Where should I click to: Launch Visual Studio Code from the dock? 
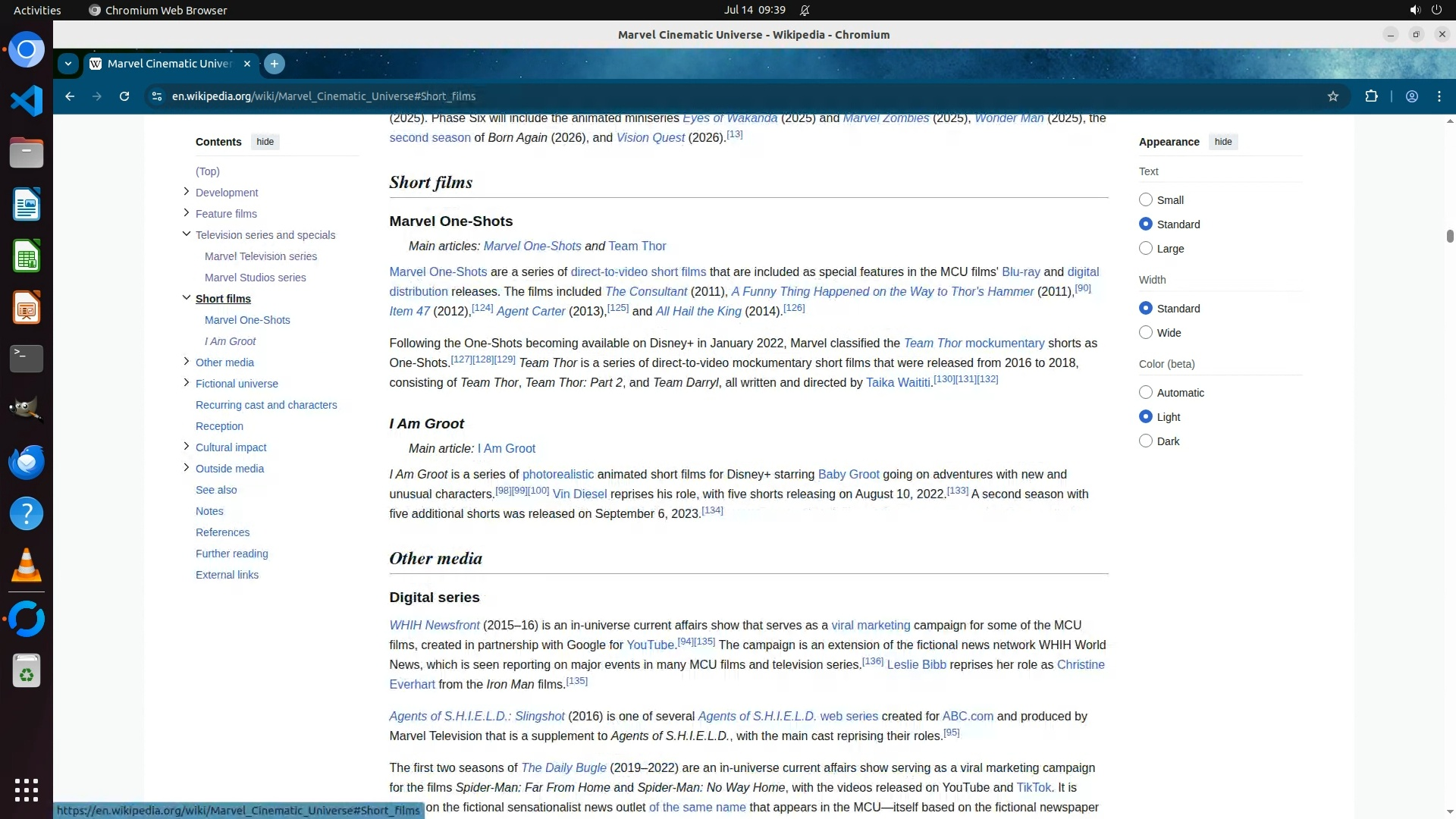[27, 101]
